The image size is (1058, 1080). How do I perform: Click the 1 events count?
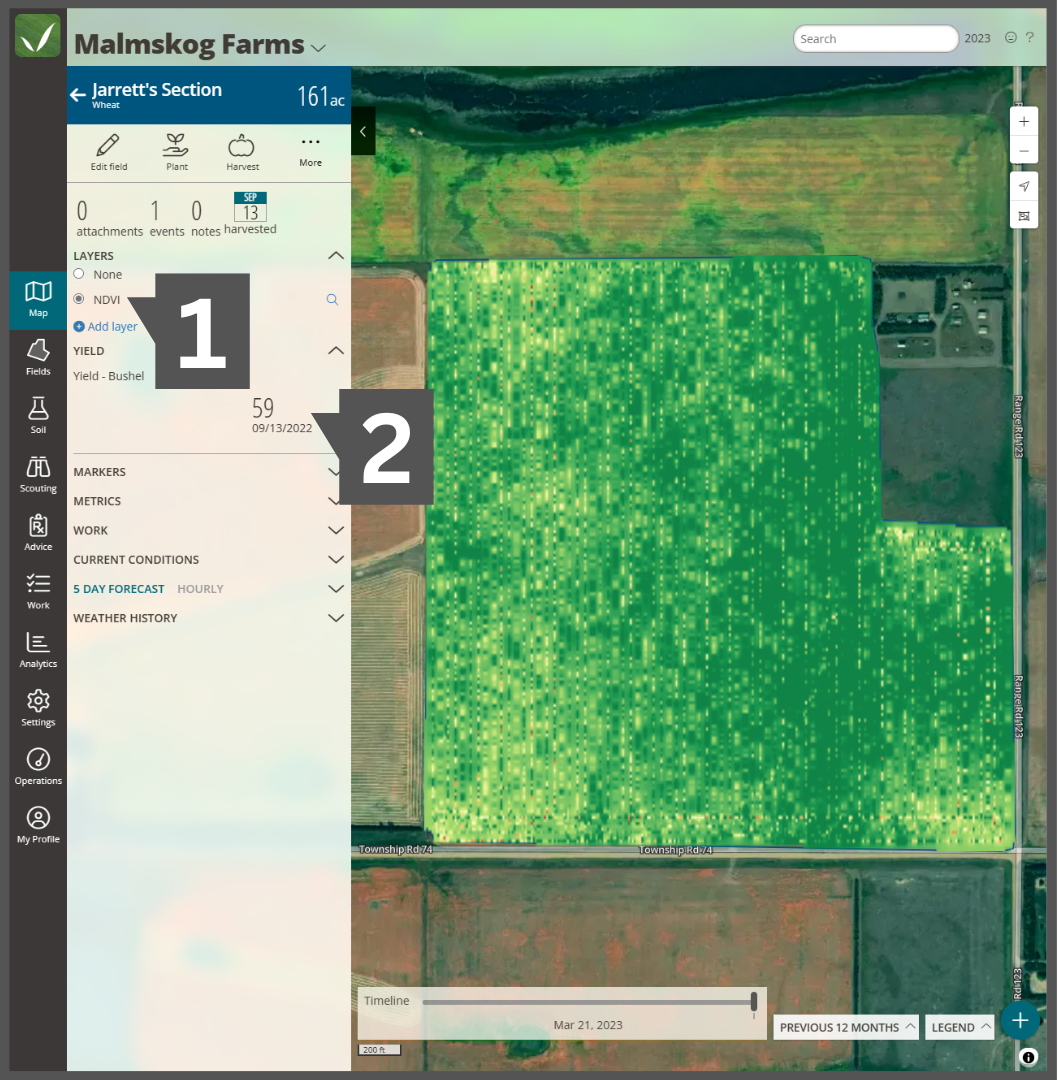[x=167, y=218]
